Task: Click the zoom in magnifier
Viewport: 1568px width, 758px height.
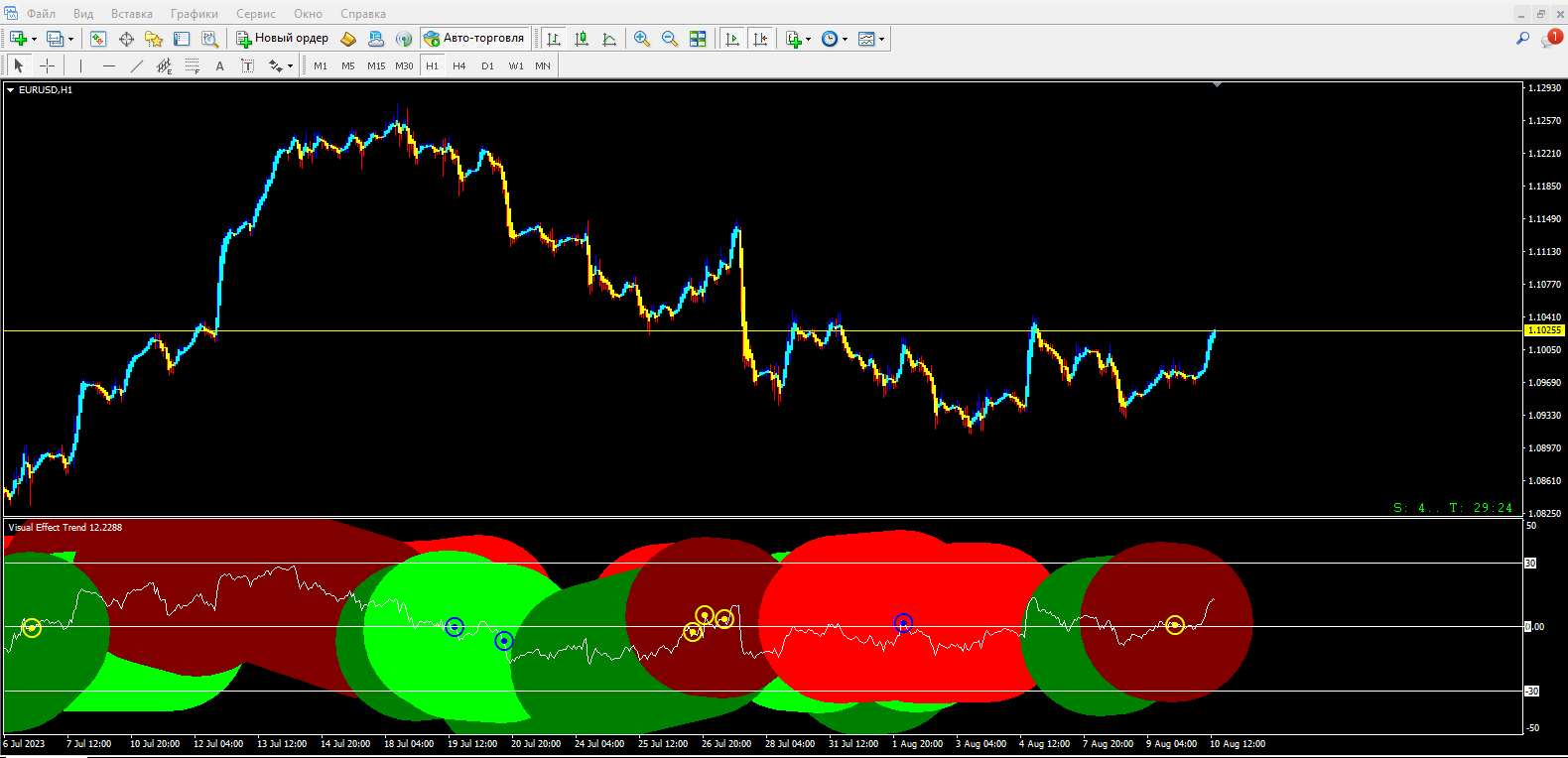Action: [642, 39]
